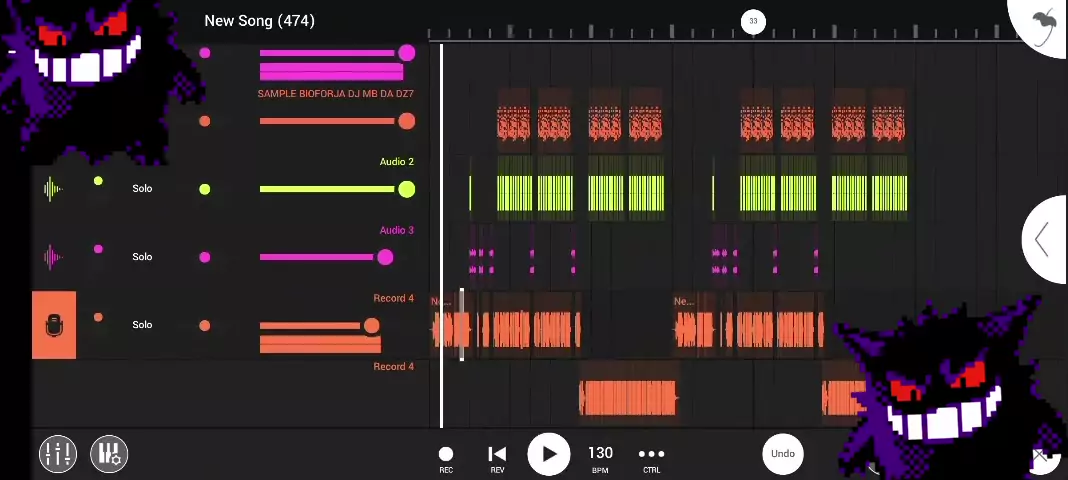Open the mixer panel icon
Viewport: 1068px width, 480px height.
click(58, 454)
